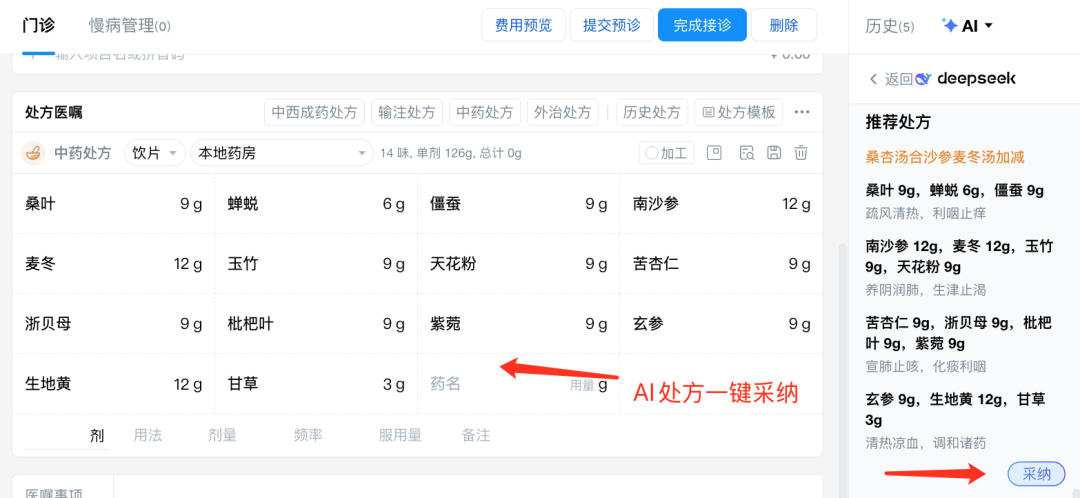Click the 医嘱事项 section label
The height and width of the screenshot is (498, 1080).
tap(54, 493)
